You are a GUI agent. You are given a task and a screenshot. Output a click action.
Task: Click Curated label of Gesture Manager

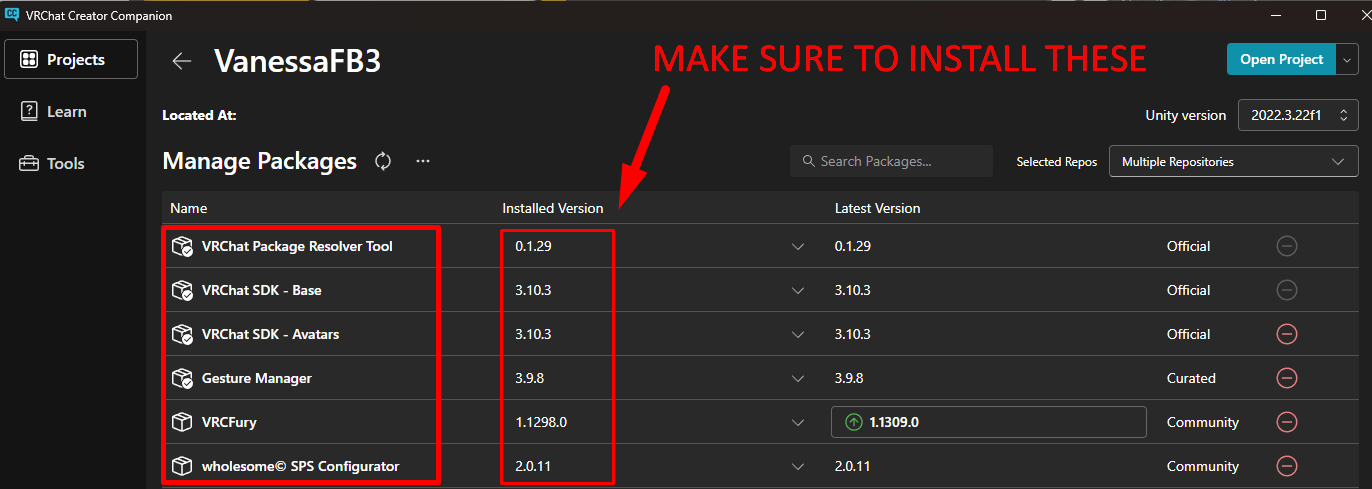pyautogui.click(x=1191, y=378)
